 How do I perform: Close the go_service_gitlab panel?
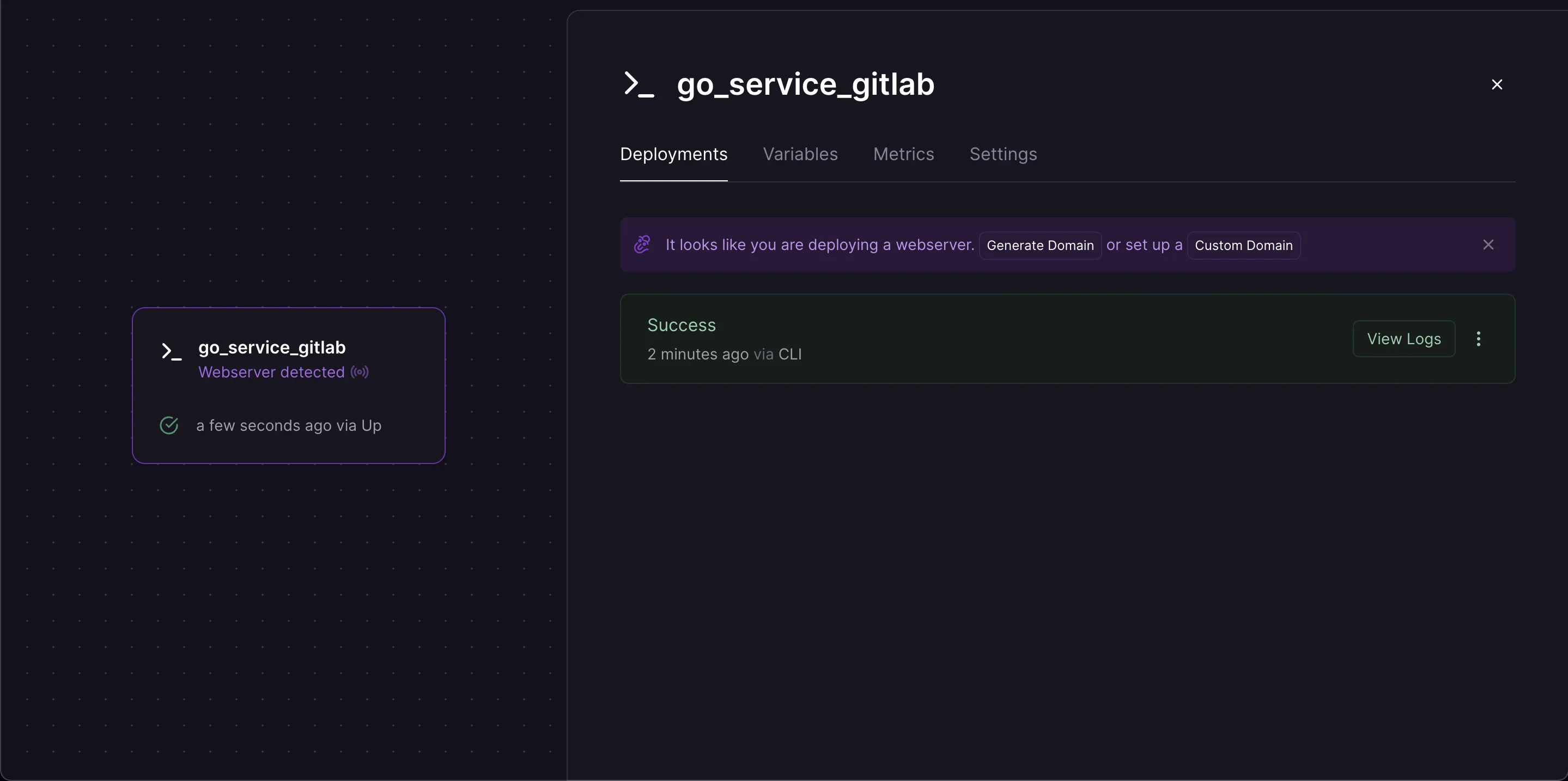1497,84
